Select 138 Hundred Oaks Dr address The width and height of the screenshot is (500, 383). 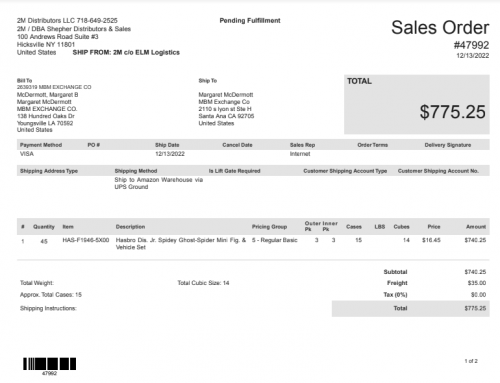tap(46, 116)
